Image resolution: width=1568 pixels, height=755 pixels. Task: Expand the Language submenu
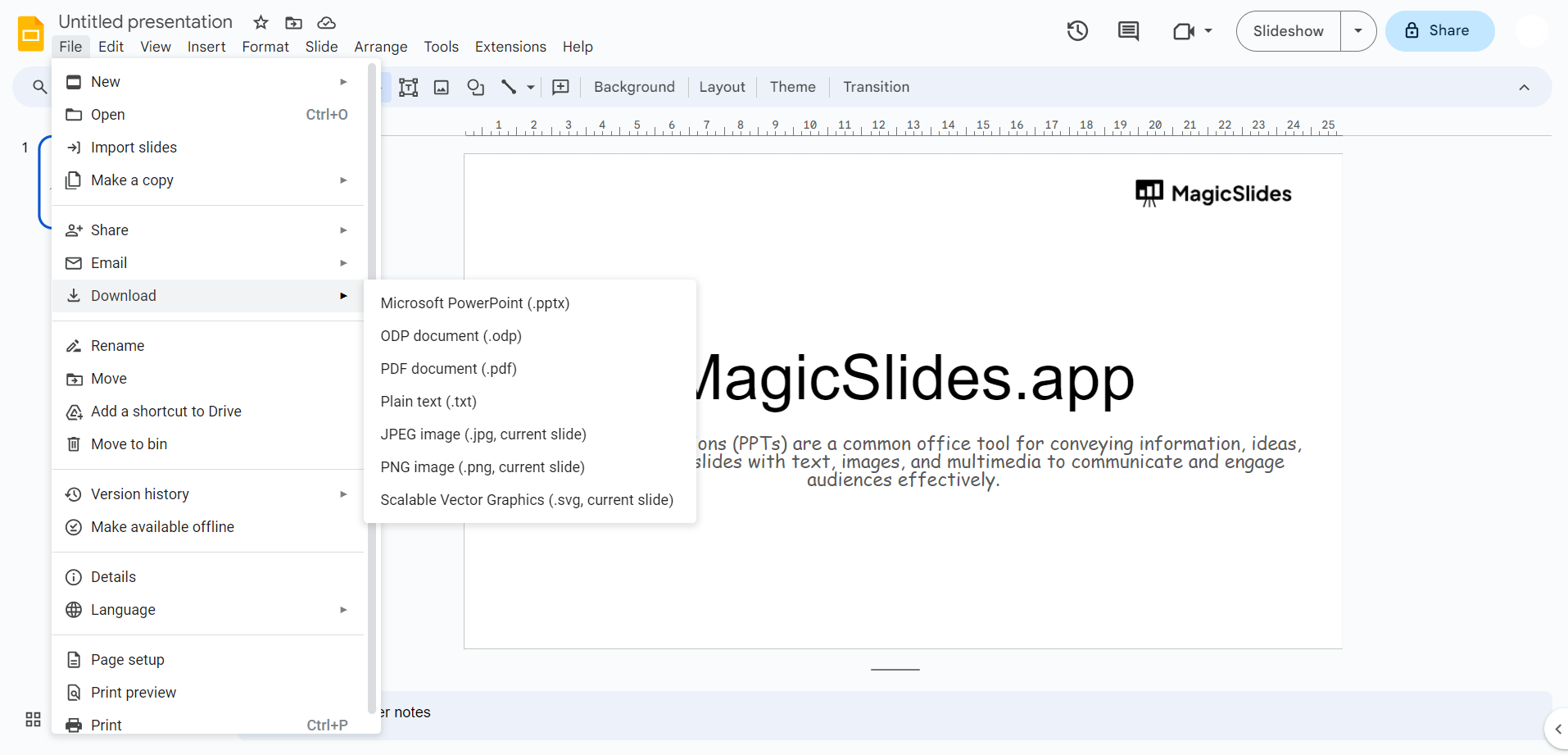[343, 610]
